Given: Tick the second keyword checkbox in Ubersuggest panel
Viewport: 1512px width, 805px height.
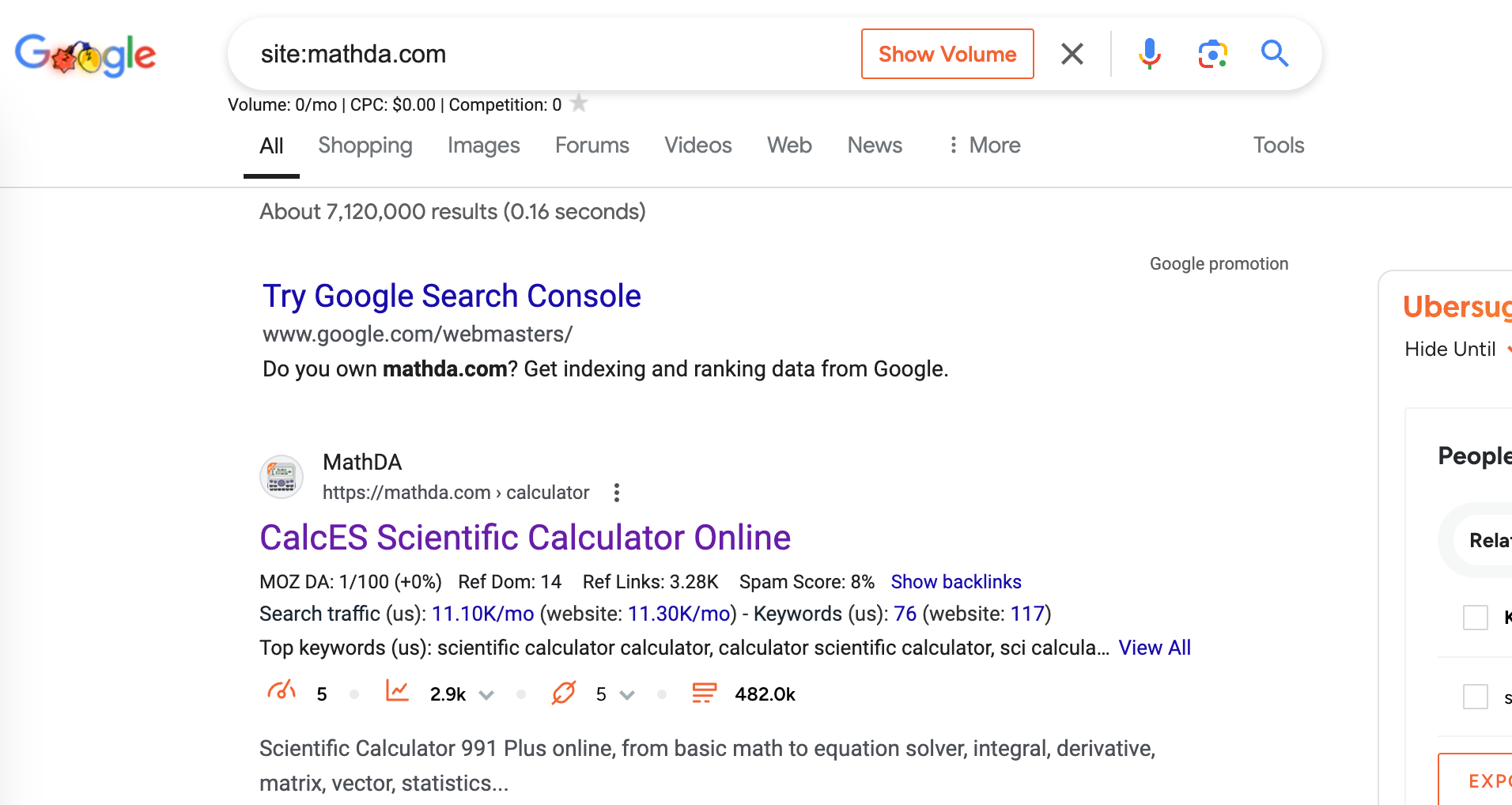Looking at the screenshot, I should point(1476,697).
